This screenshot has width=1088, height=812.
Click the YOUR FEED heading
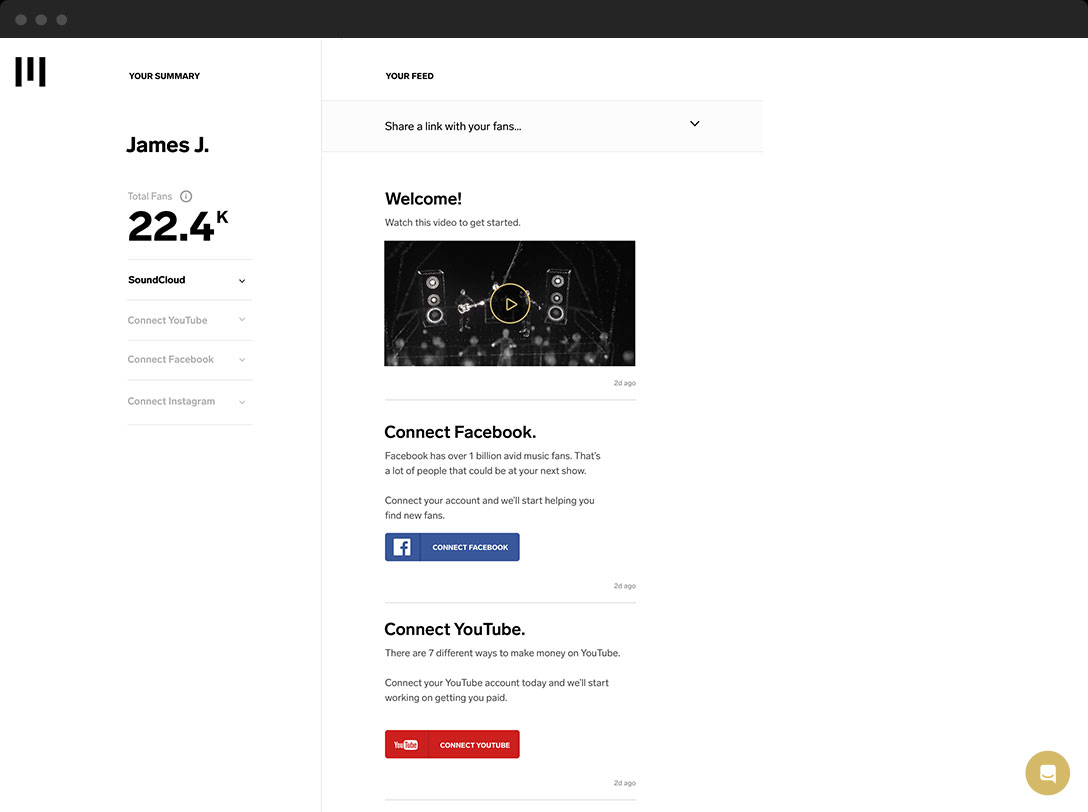[x=409, y=76]
